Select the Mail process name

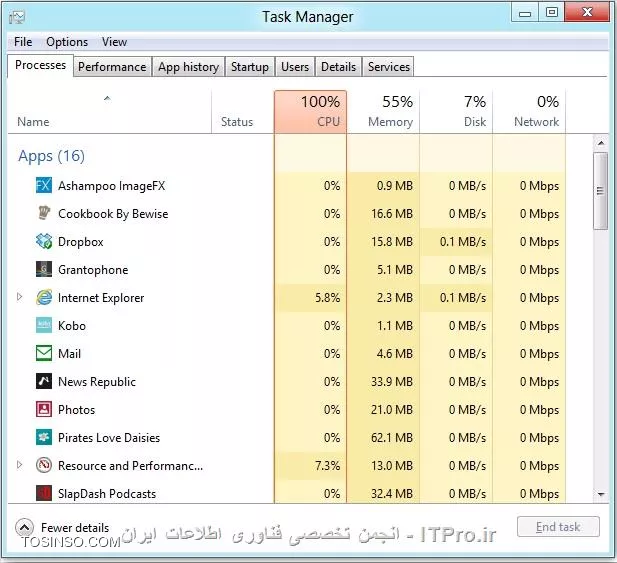click(x=69, y=354)
